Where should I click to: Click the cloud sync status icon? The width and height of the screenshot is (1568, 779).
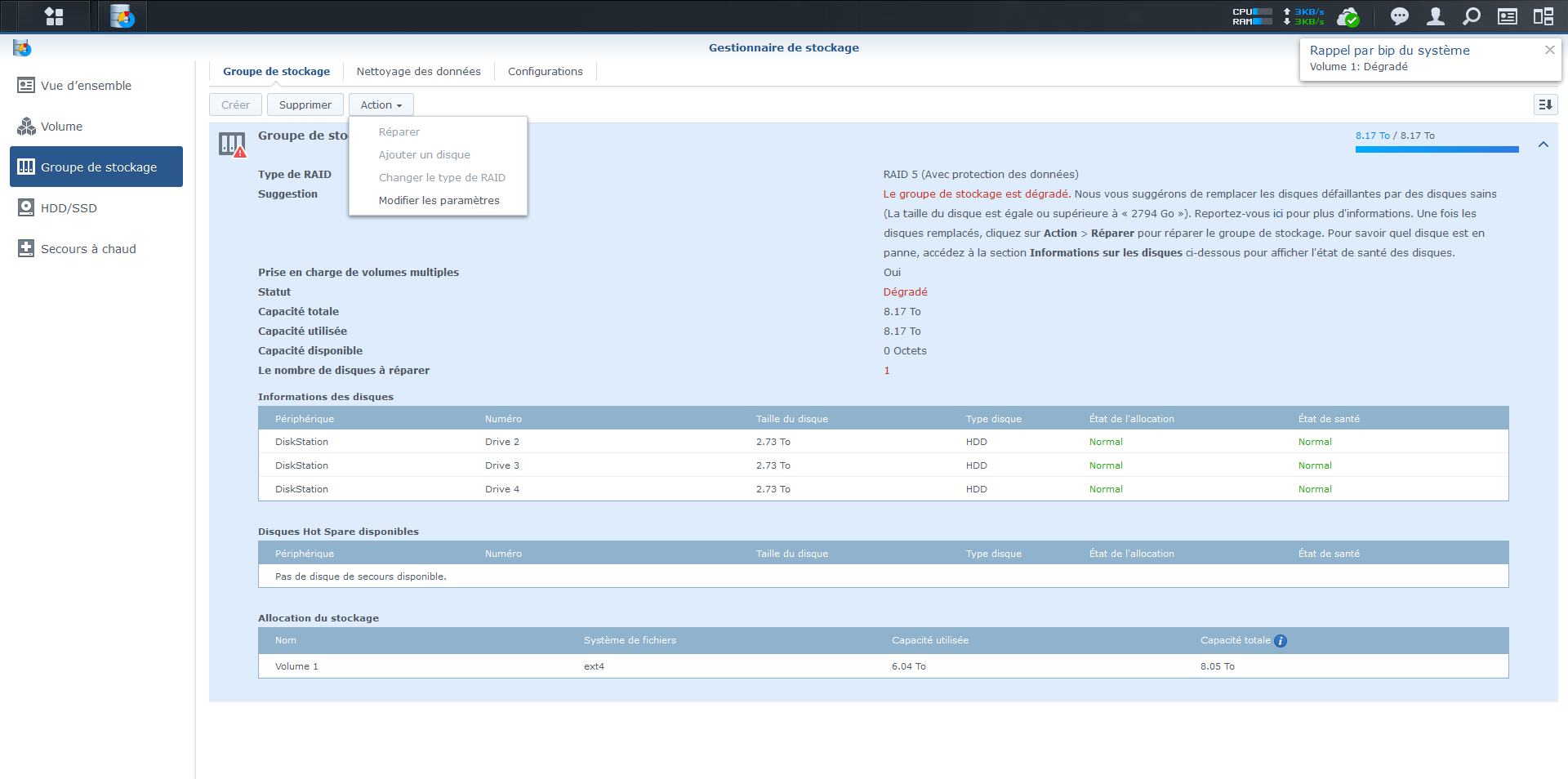[1347, 16]
